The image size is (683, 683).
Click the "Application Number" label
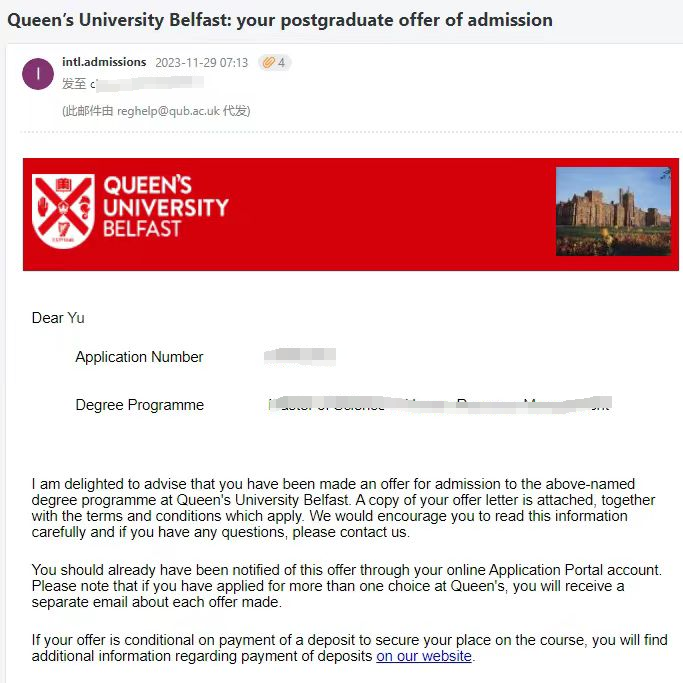(x=139, y=357)
